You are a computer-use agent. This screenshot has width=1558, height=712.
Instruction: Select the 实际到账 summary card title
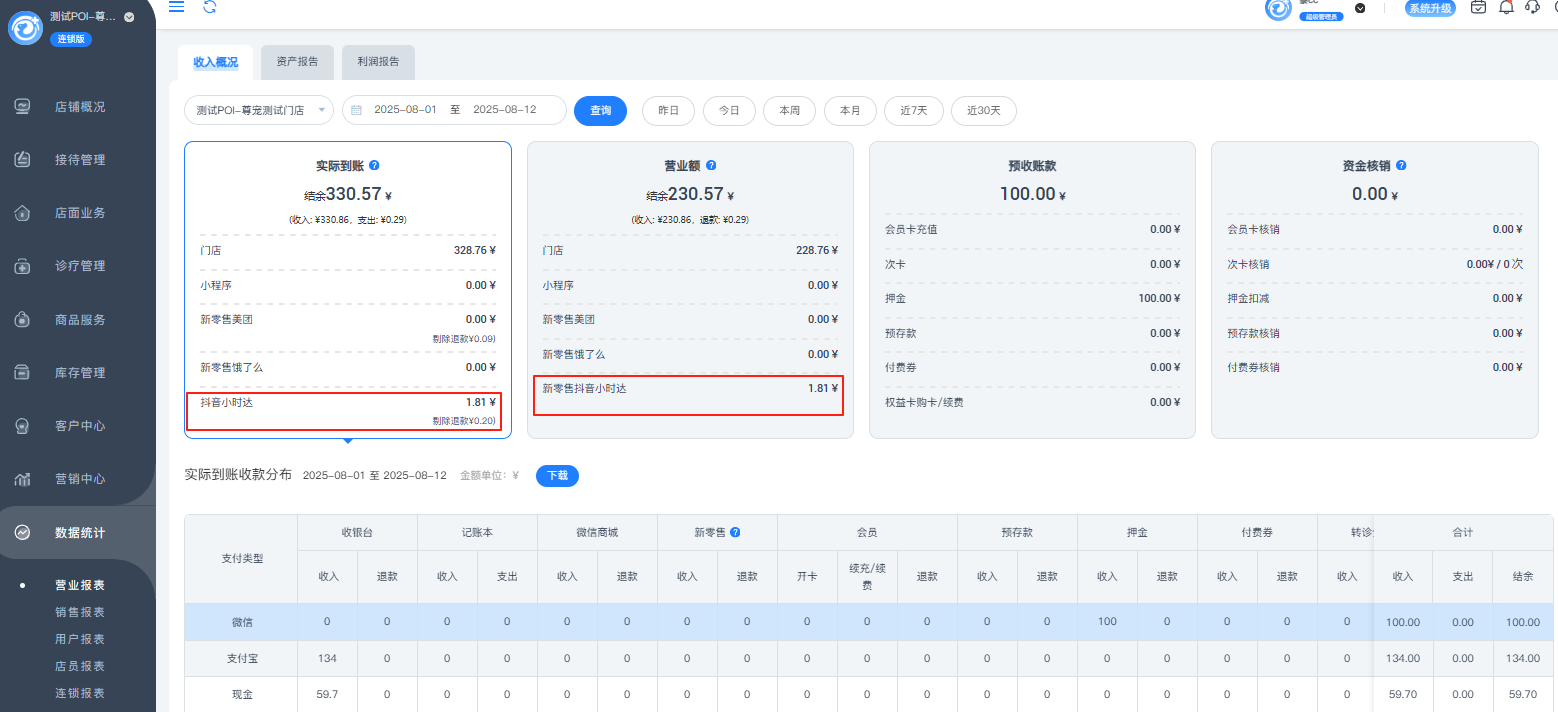pyautogui.click(x=340, y=166)
